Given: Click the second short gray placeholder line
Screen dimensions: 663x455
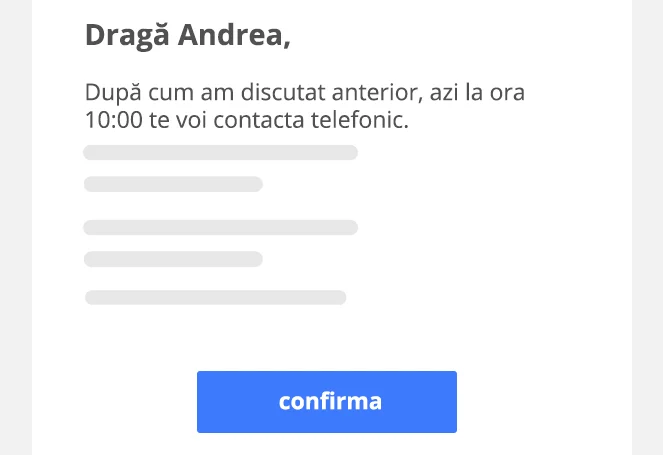Looking at the screenshot, I should pyautogui.click(x=173, y=184).
